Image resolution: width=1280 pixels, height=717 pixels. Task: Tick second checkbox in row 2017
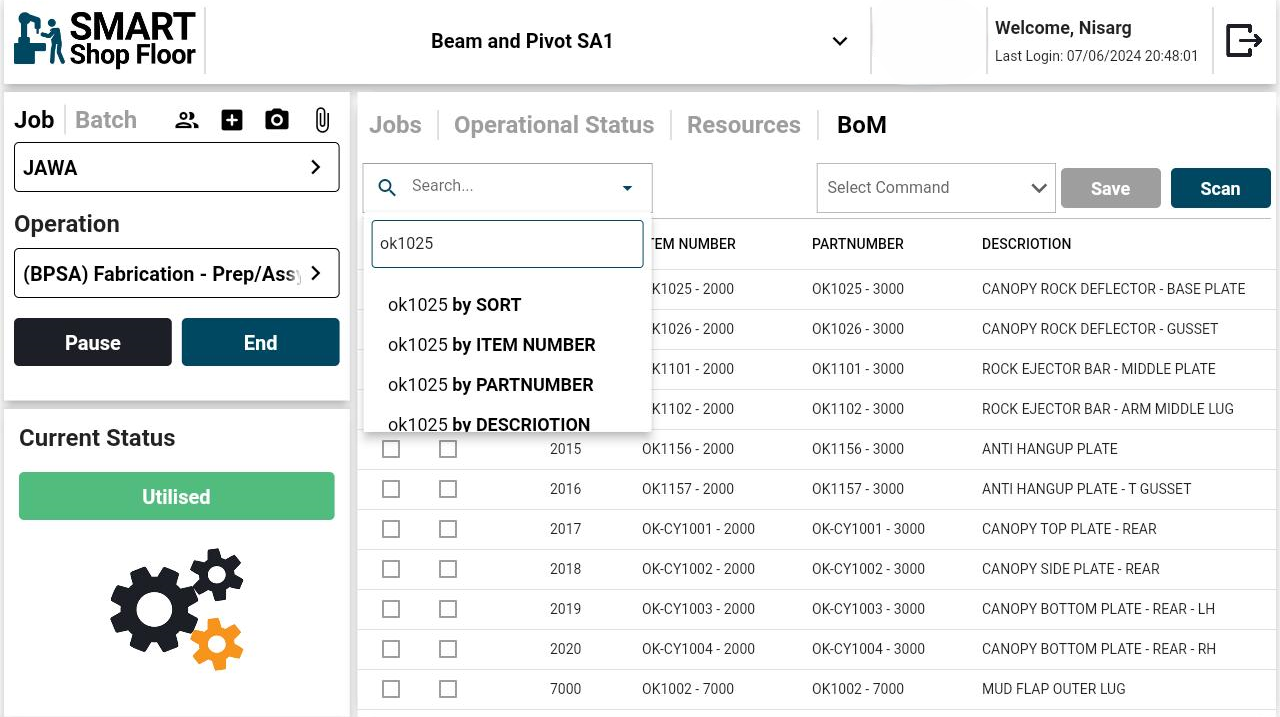pyautogui.click(x=448, y=529)
